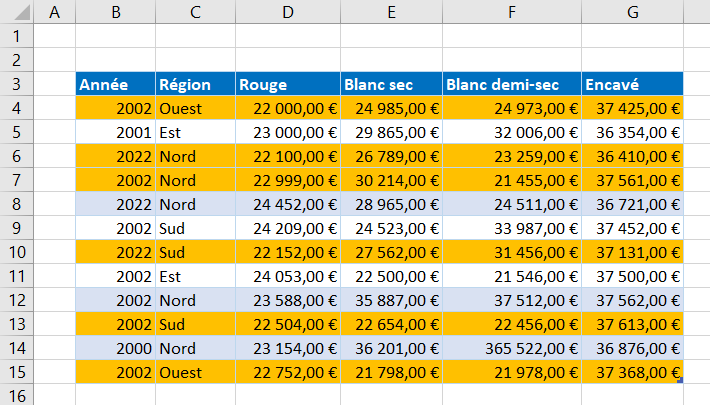Viewport: 710px width, 405px height.
Task: Select row 3 header
Action: pos(17,84)
